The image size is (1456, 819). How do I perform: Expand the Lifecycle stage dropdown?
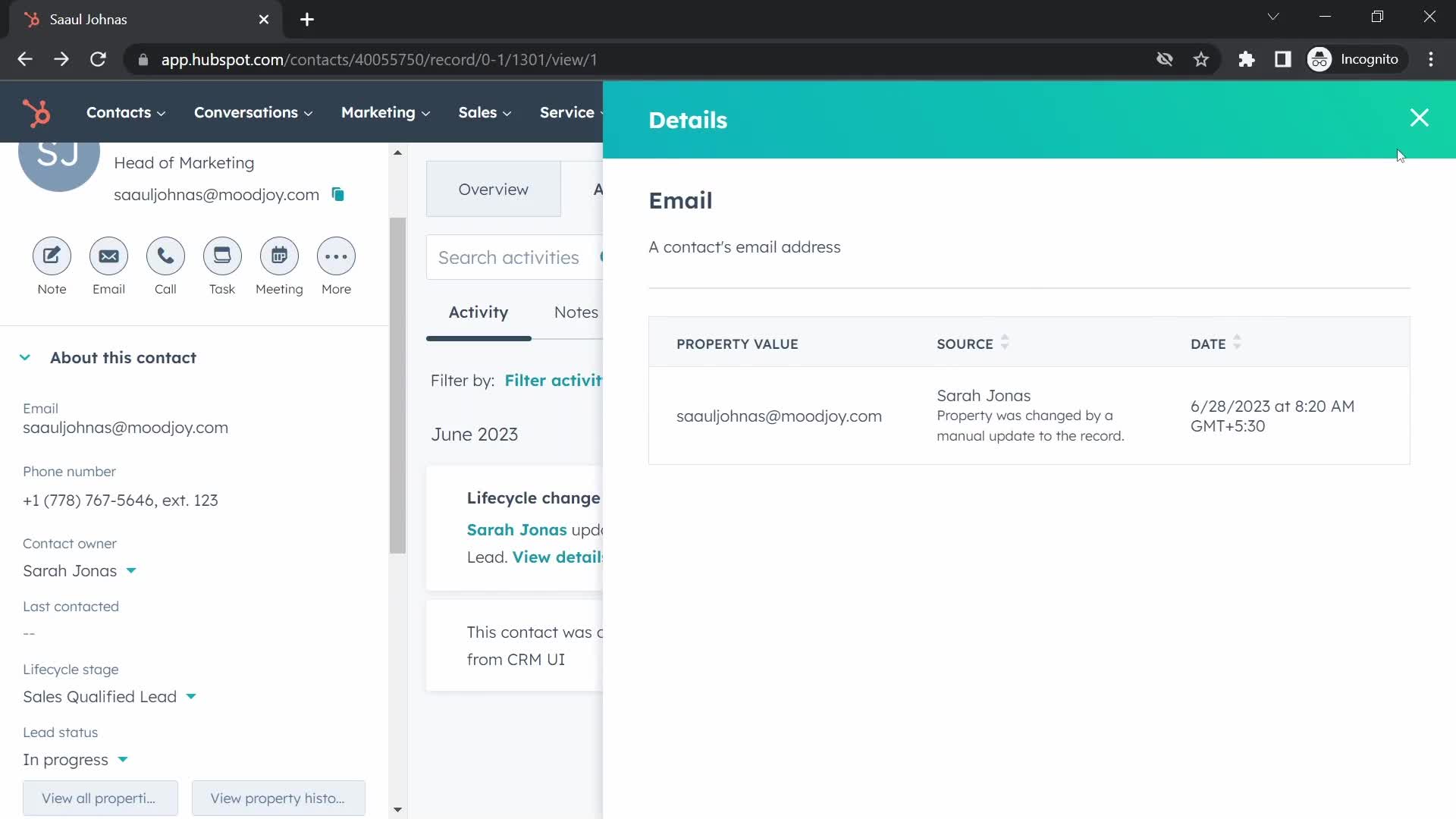tap(191, 697)
